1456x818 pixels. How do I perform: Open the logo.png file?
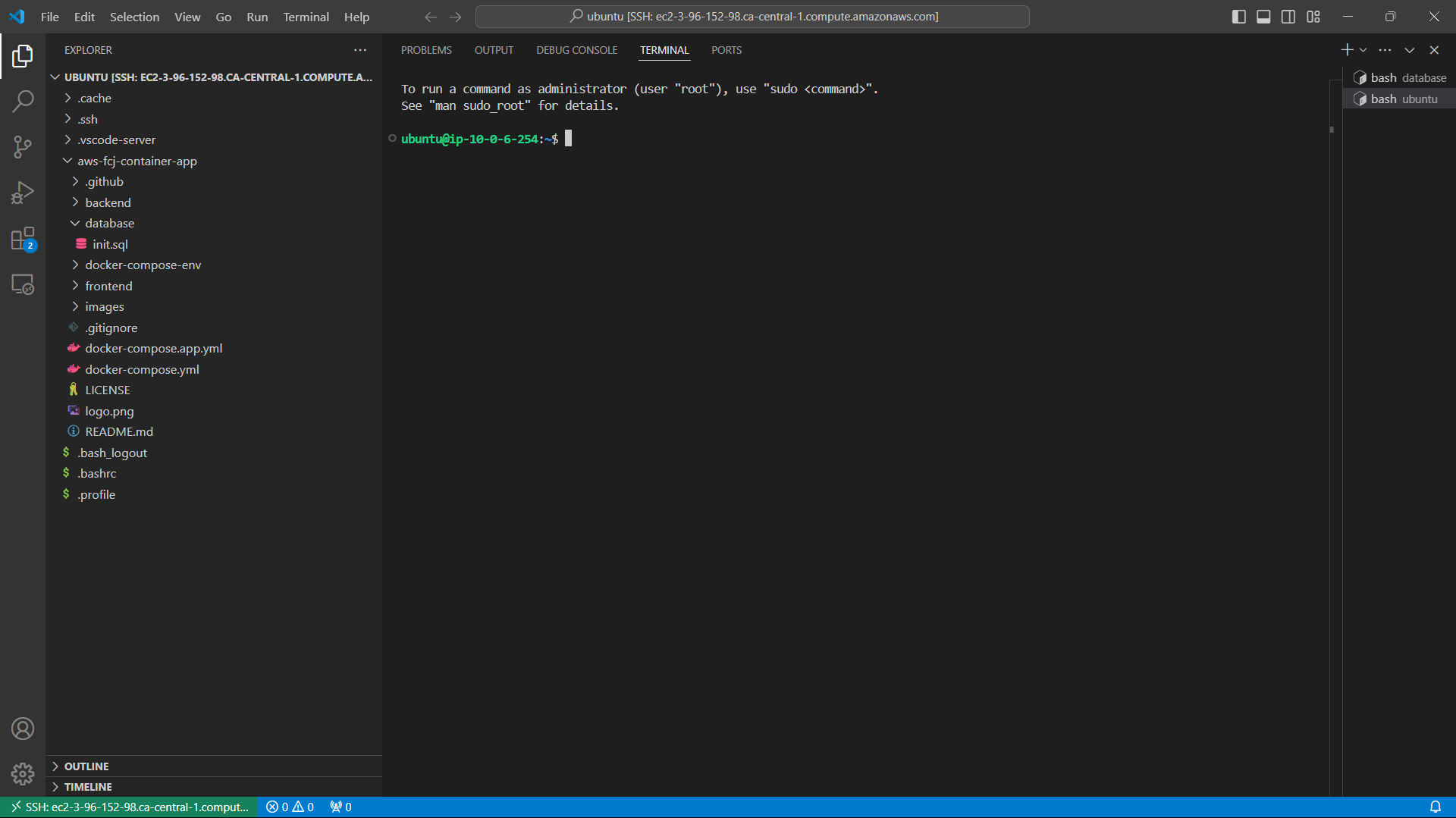click(x=214, y=411)
